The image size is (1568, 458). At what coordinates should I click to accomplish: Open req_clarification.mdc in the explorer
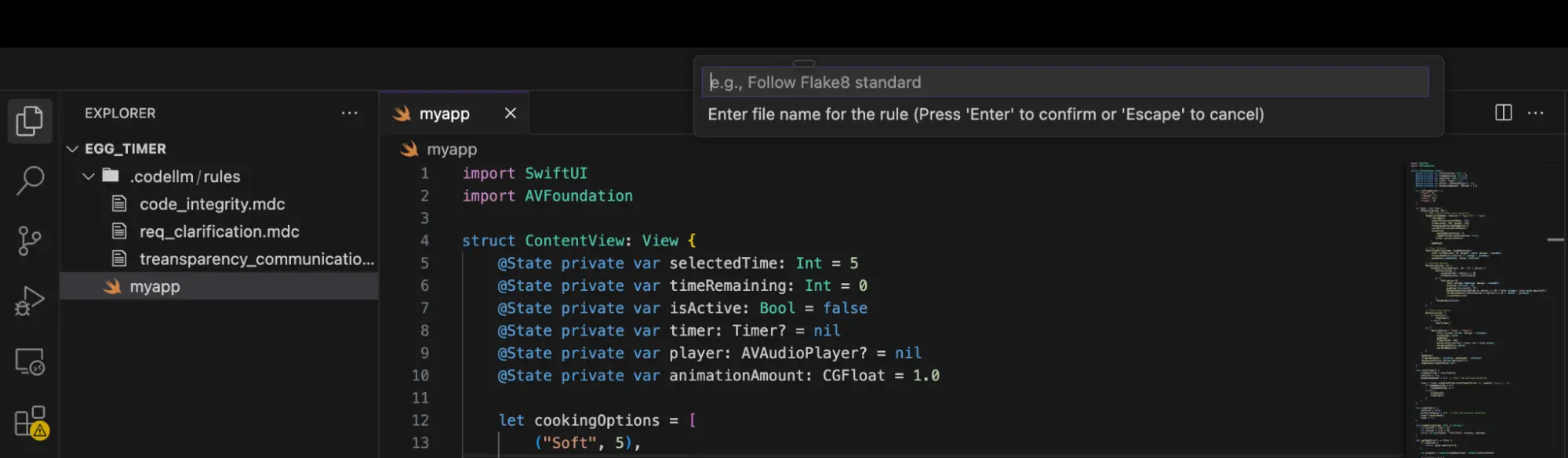(219, 231)
